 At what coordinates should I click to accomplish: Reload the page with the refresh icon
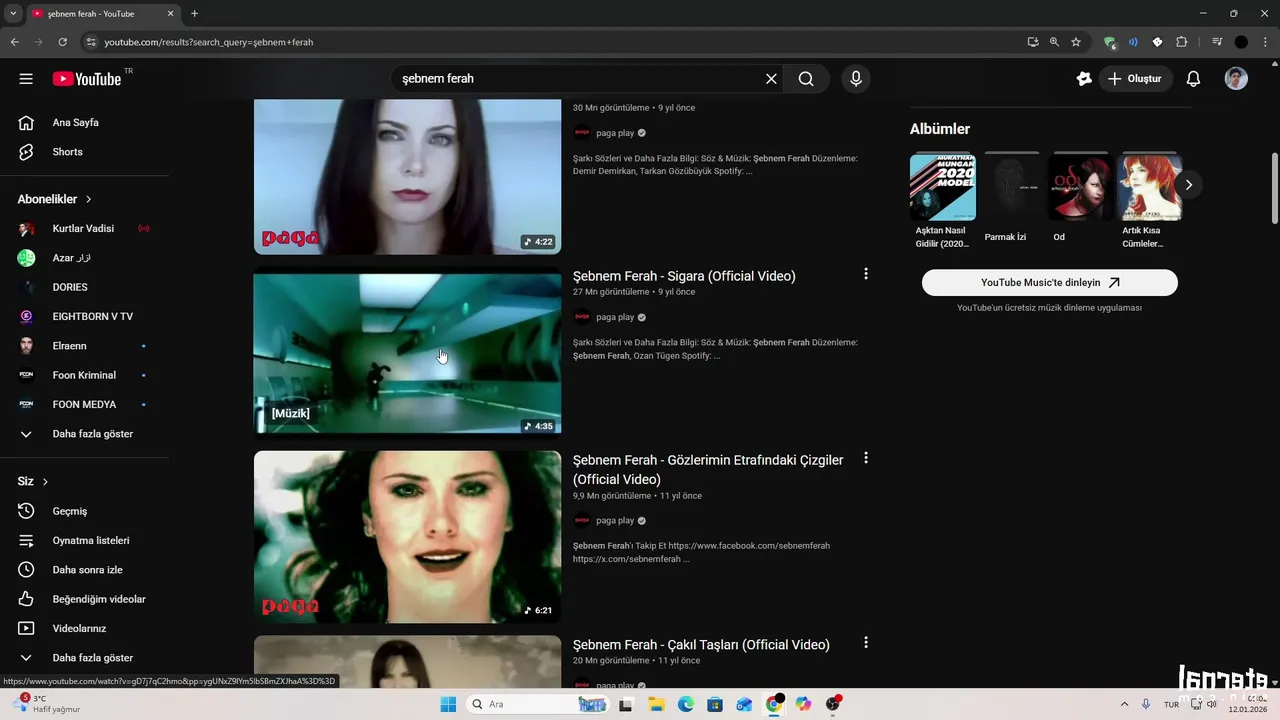tap(62, 42)
